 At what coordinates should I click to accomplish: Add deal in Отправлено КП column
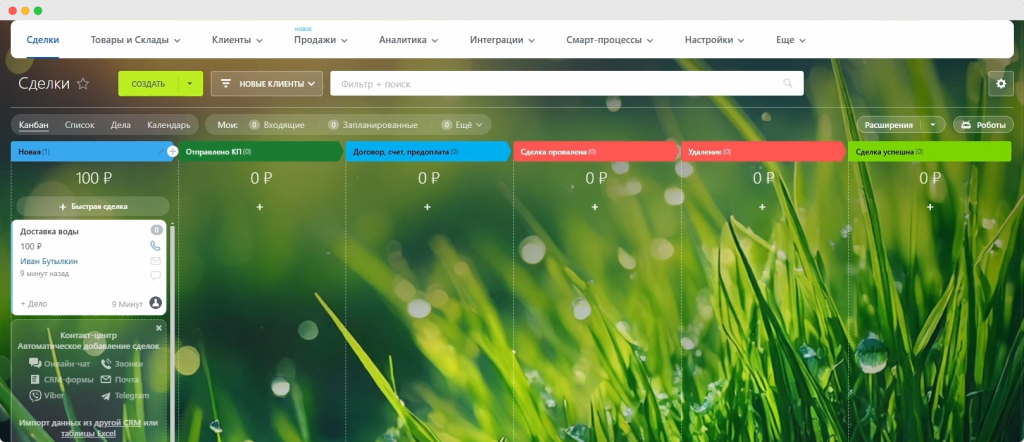[260, 207]
